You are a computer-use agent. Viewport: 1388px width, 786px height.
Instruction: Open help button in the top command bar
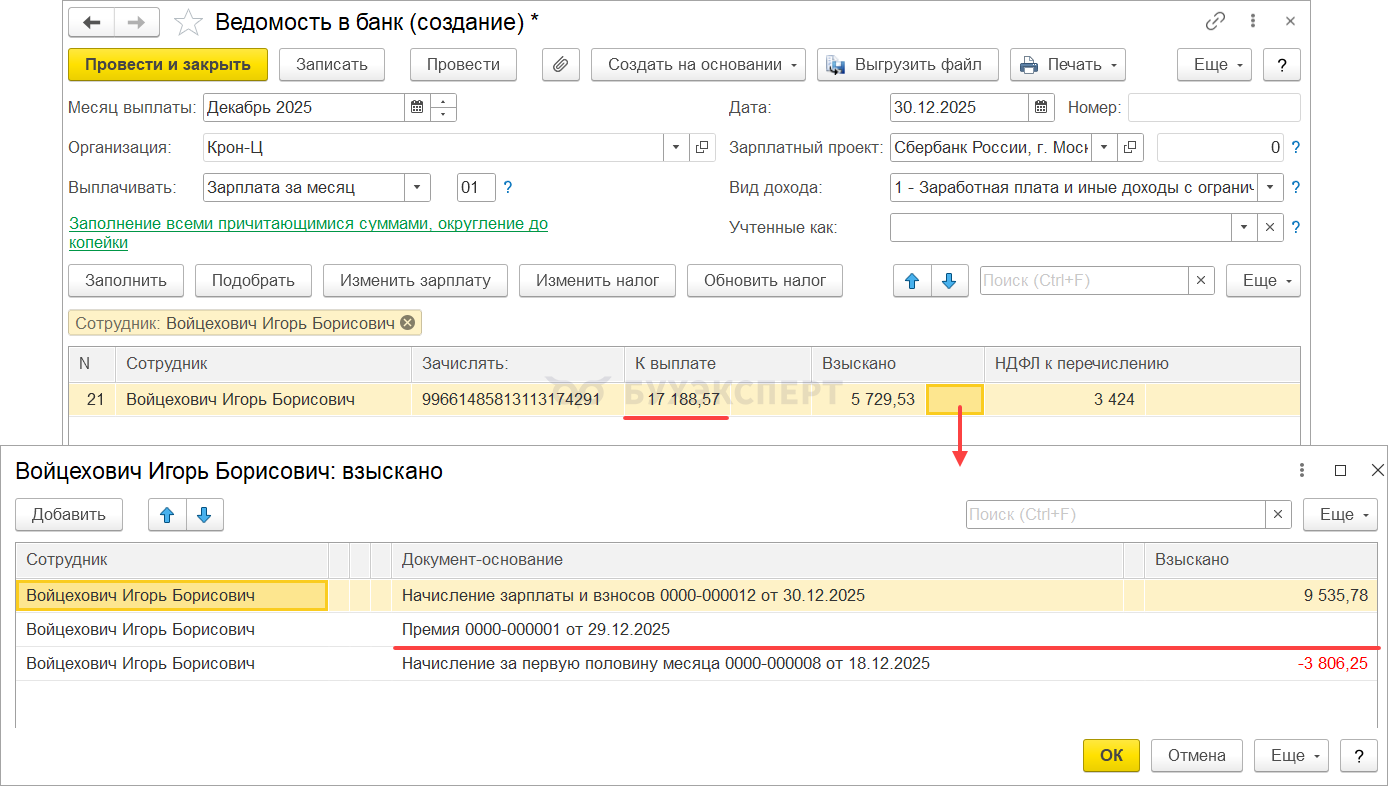pyautogui.click(x=1282, y=64)
